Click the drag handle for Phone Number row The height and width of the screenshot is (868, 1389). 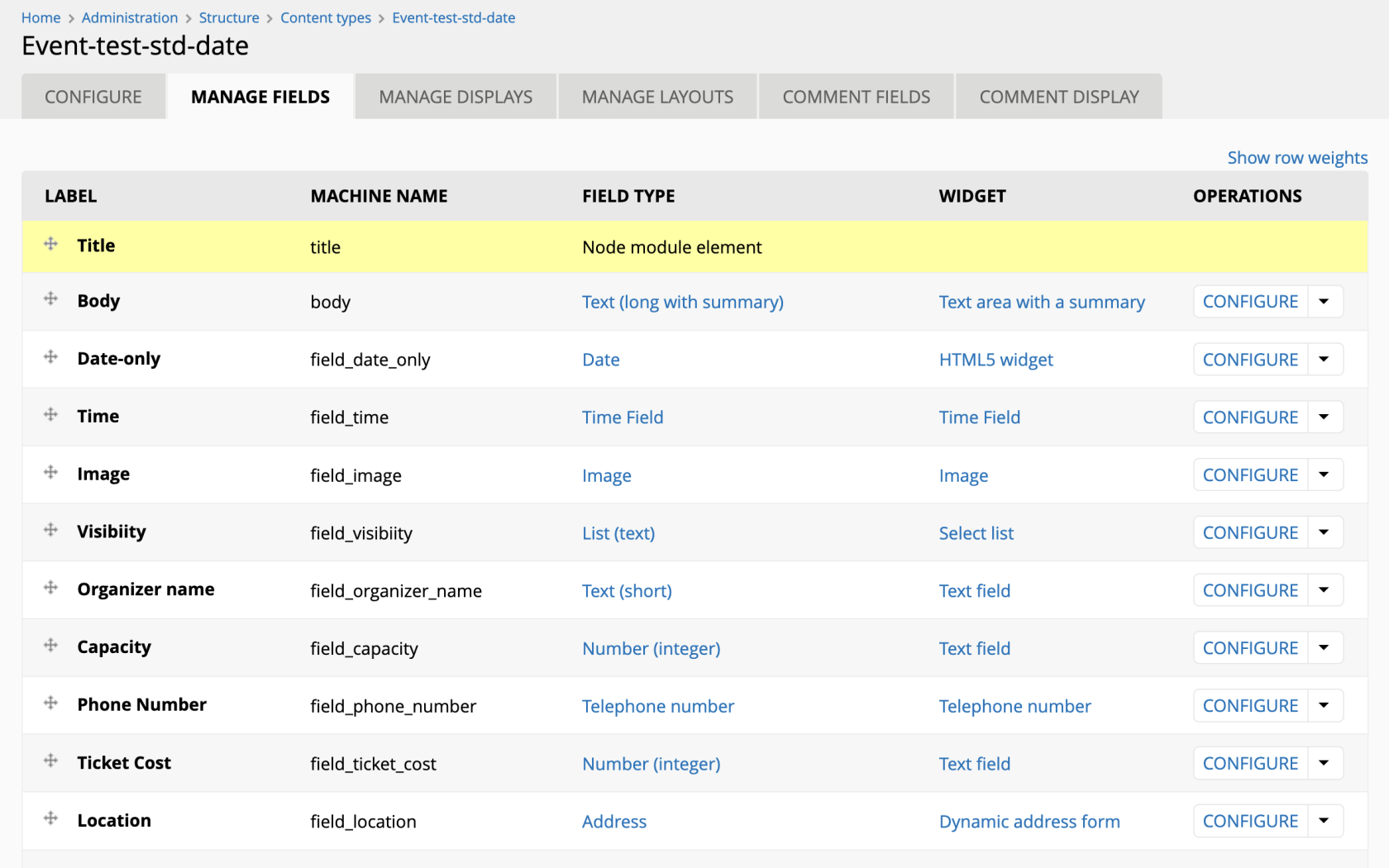coord(50,703)
